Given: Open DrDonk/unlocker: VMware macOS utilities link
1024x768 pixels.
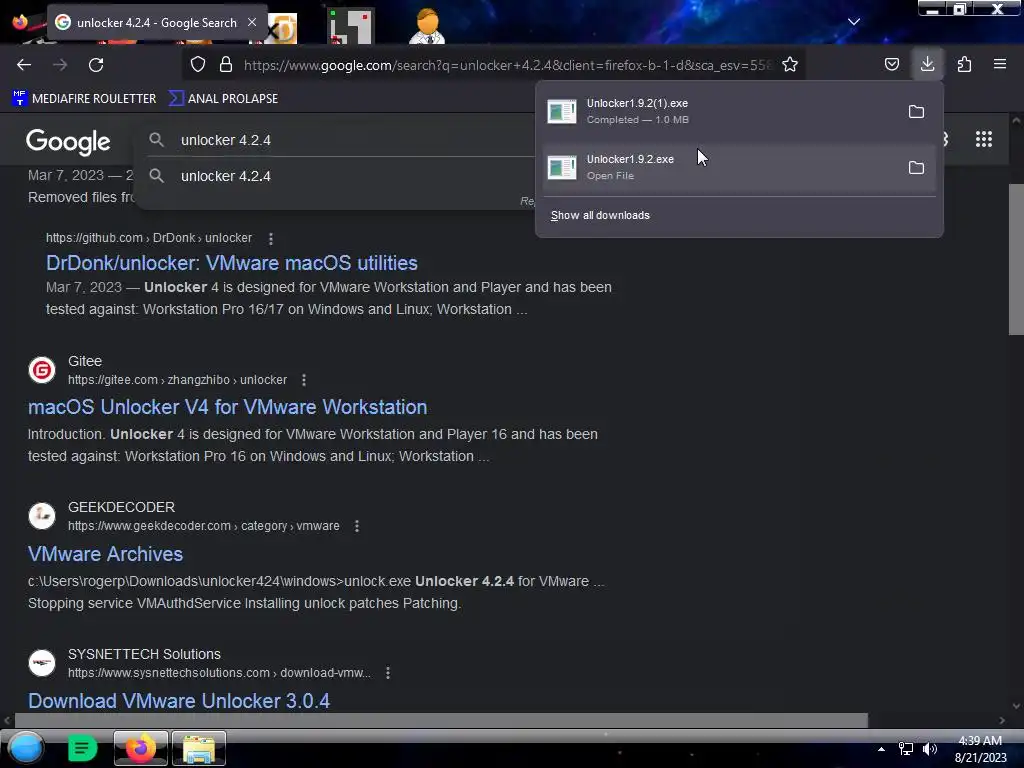Looking at the screenshot, I should [232, 263].
